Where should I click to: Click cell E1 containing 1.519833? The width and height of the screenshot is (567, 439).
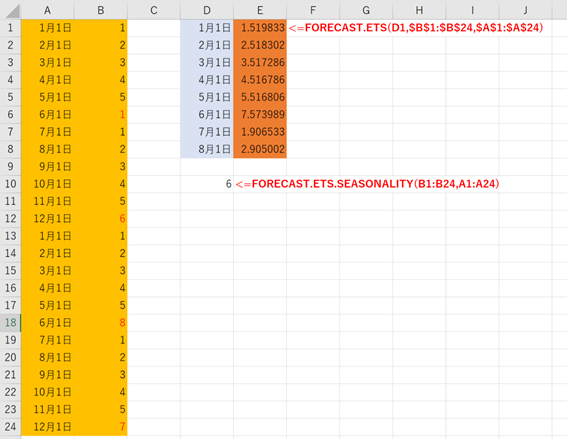click(260, 28)
